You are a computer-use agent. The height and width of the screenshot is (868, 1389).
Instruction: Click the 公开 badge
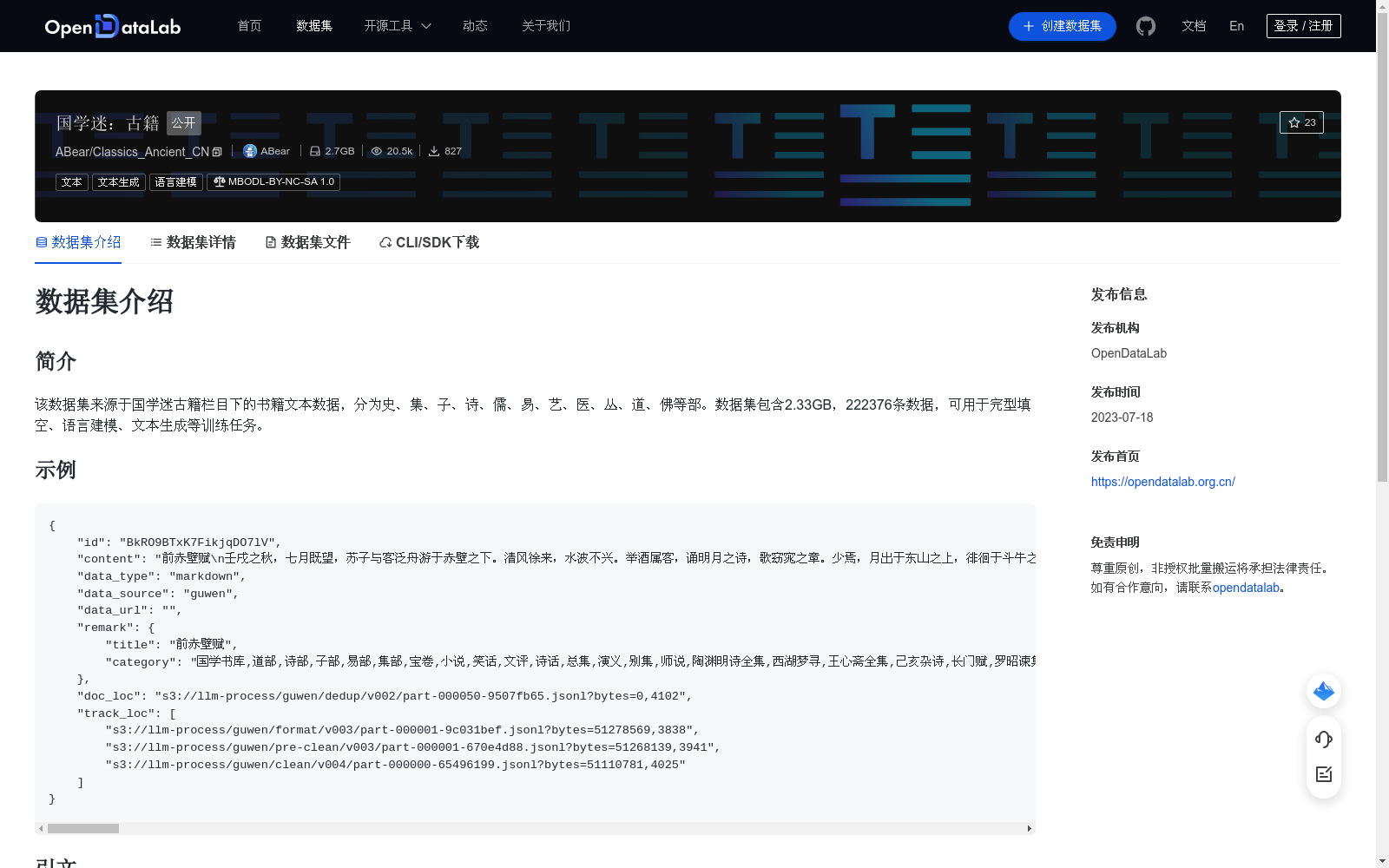tap(184, 123)
